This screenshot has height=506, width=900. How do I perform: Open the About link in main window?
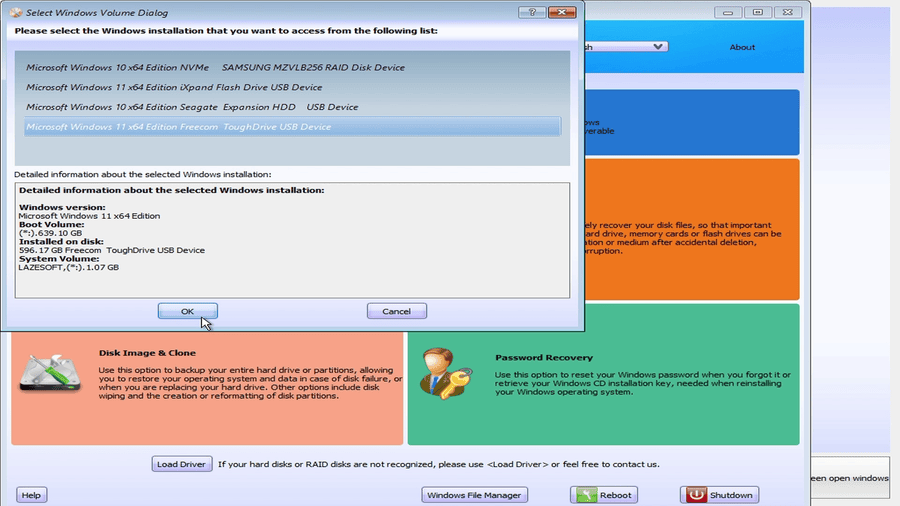pos(742,48)
